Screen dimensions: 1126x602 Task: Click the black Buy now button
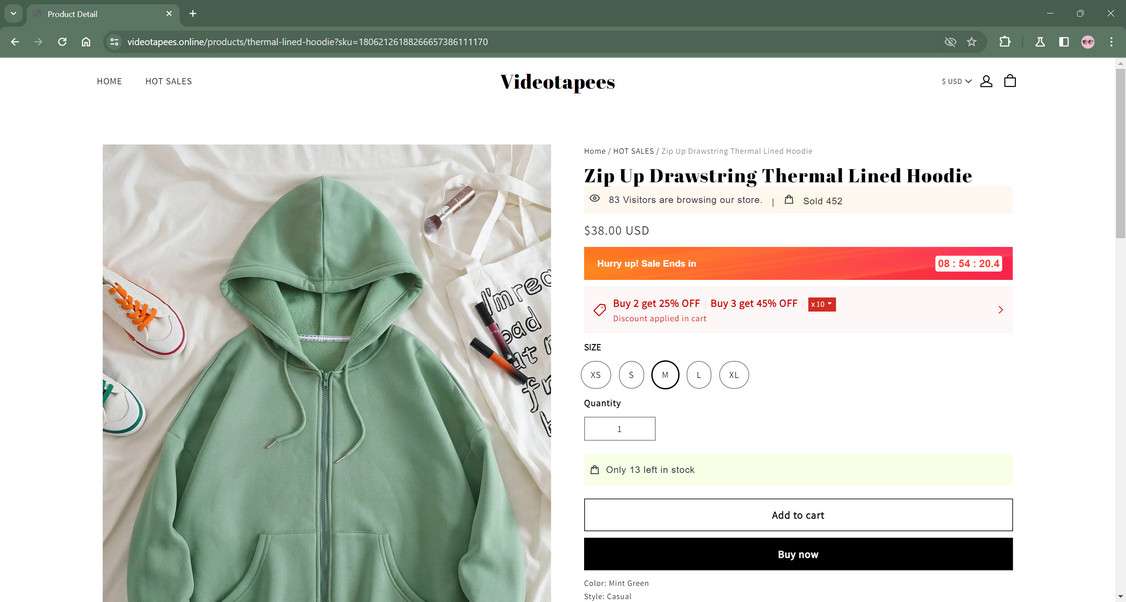[798, 554]
